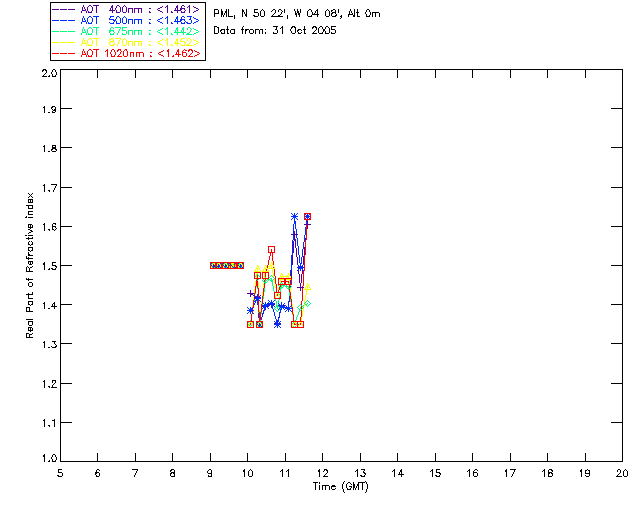Click the y-axis value 1.7
The width and height of the screenshot is (640, 512).
49,187
